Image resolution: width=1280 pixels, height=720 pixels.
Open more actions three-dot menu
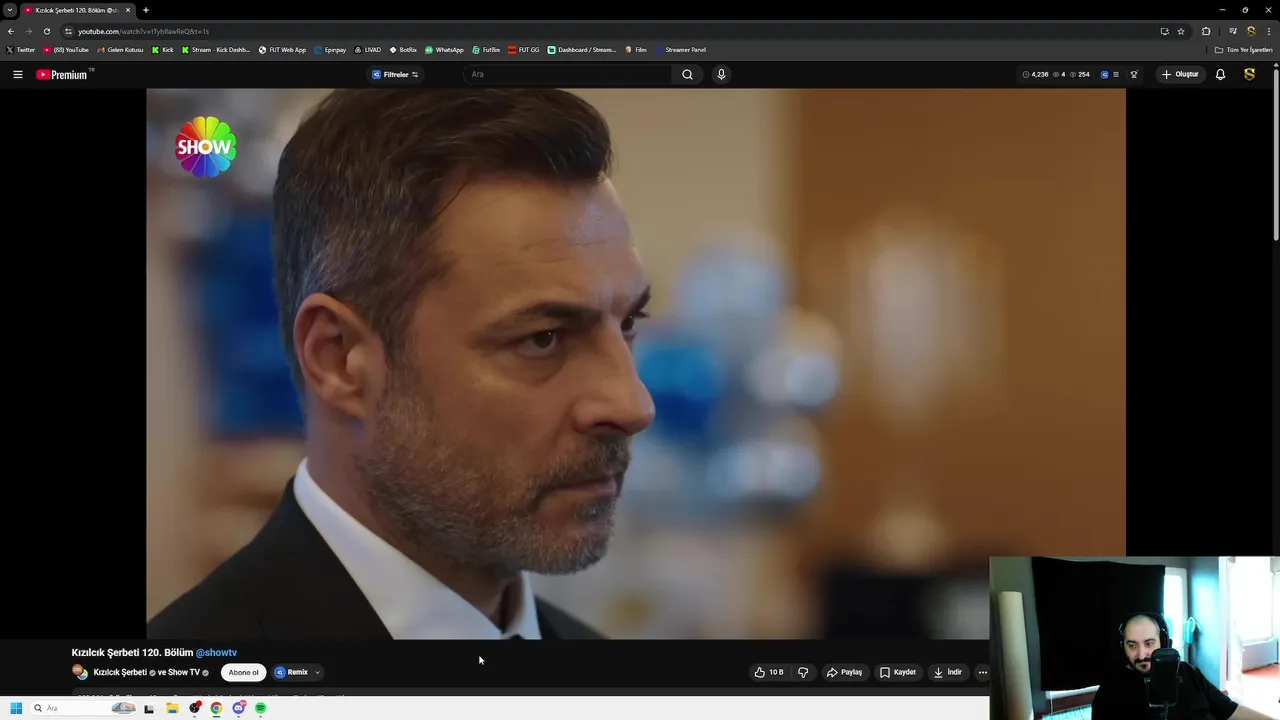click(982, 672)
